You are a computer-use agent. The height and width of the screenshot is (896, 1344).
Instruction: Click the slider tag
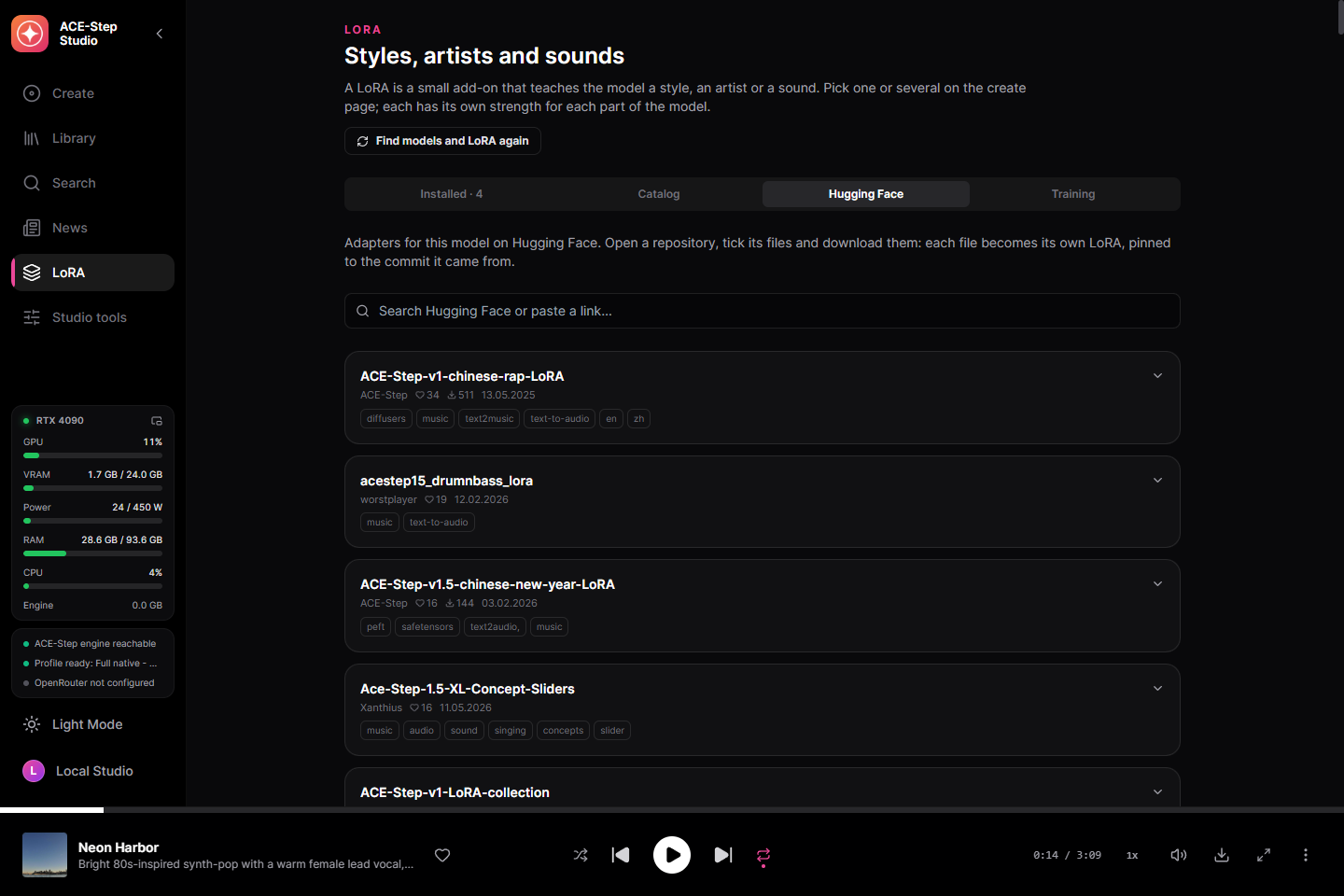point(612,731)
